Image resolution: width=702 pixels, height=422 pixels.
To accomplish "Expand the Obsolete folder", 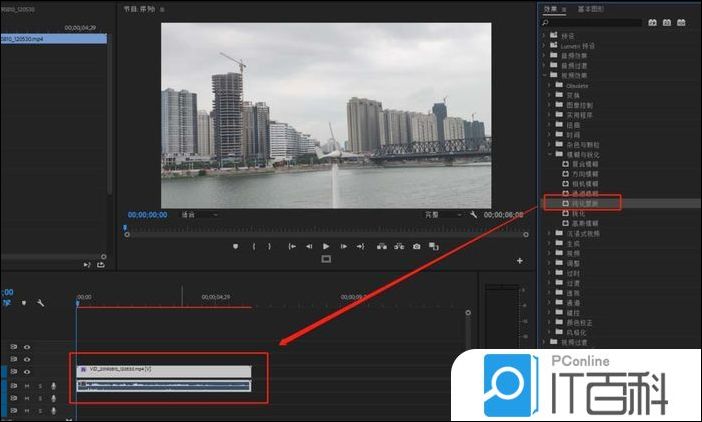I will [550, 85].
